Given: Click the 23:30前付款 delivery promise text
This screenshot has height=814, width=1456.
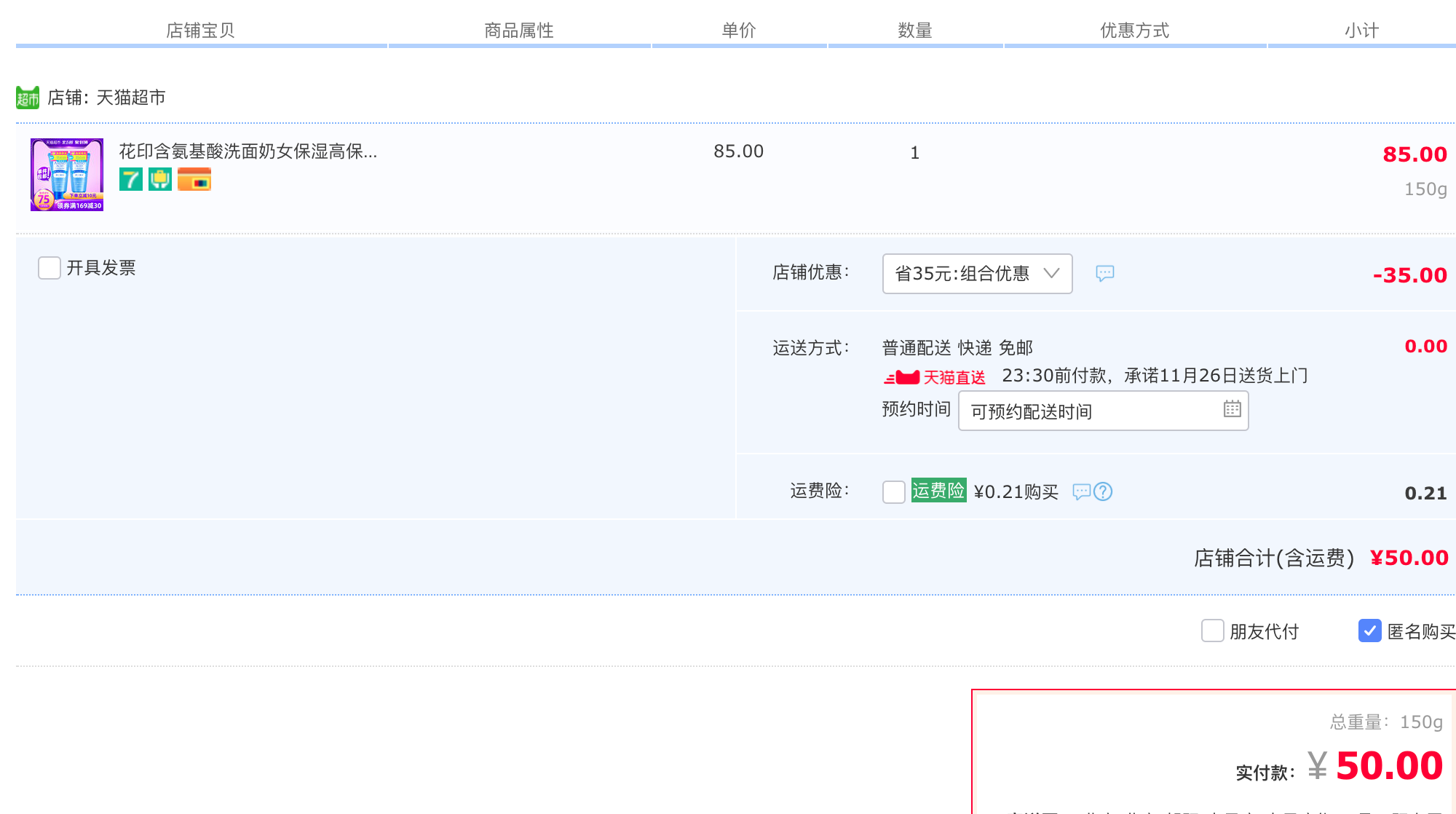Looking at the screenshot, I should pos(1155,376).
